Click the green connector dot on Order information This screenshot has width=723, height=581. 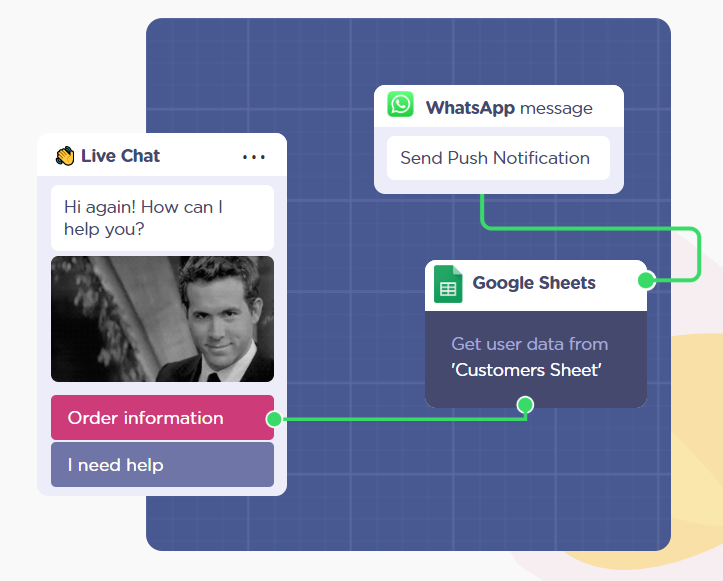pos(274,419)
